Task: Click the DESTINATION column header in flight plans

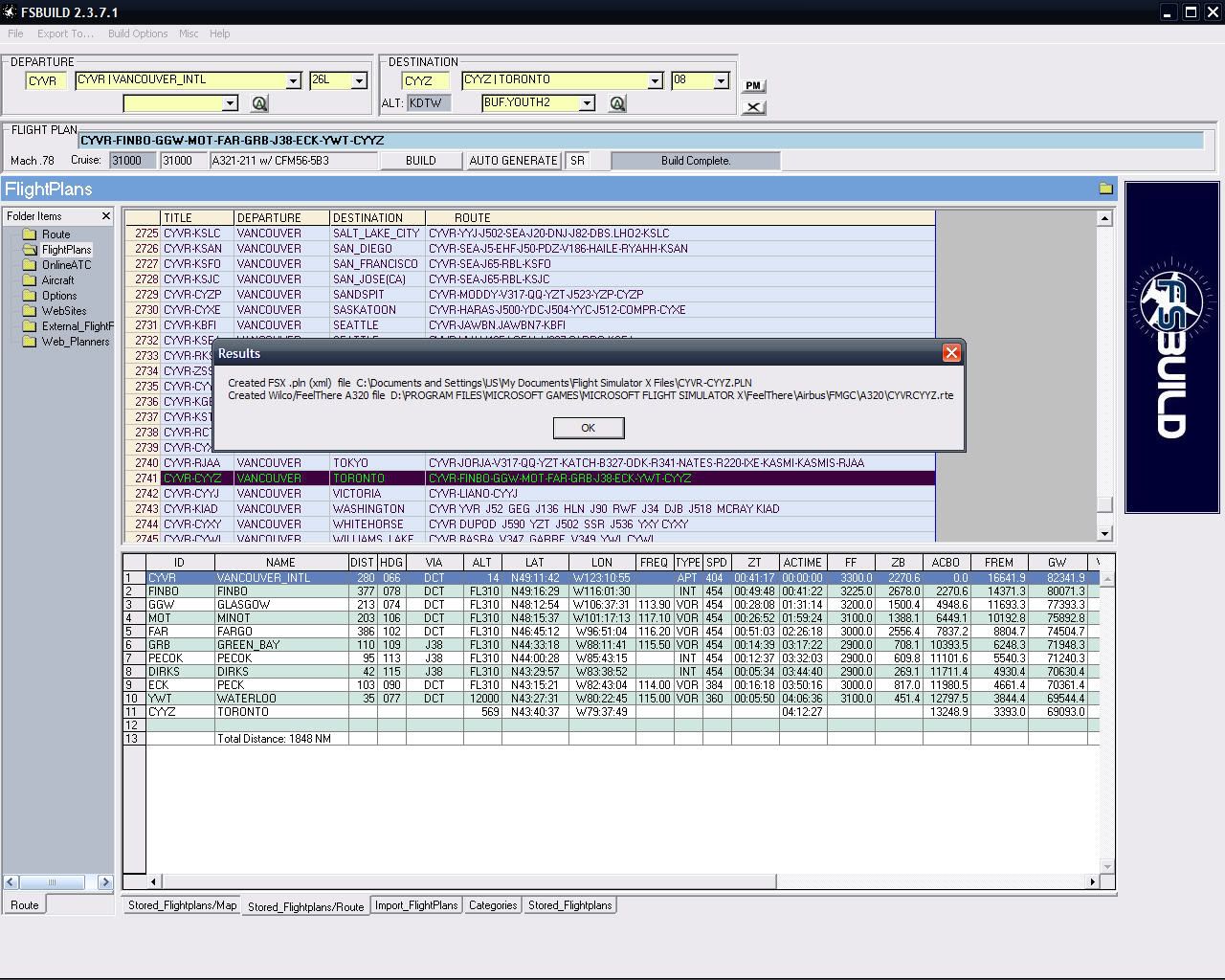Action: coord(377,218)
